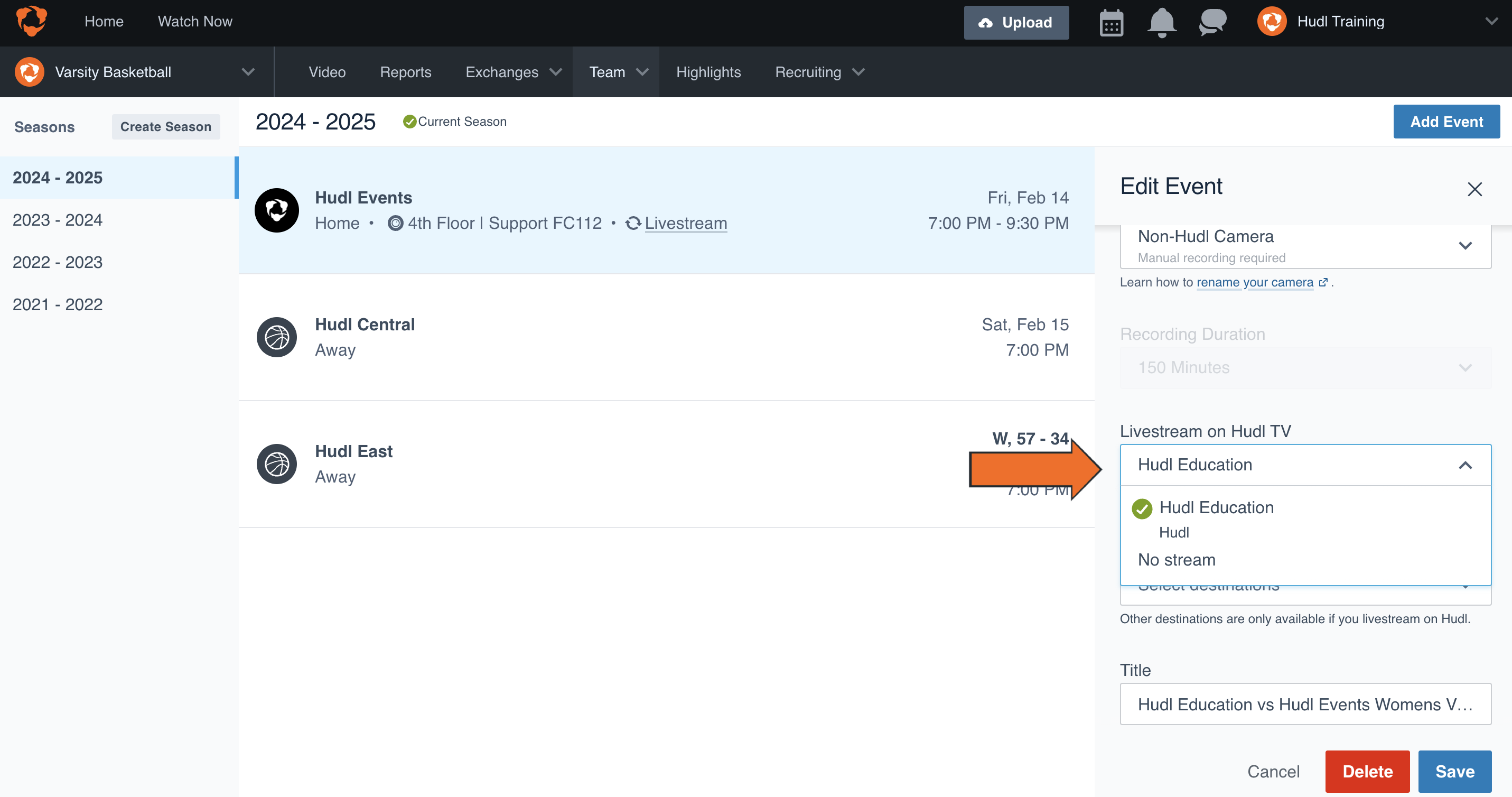Expand the Varsity Basketball team selector

(248, 72)
